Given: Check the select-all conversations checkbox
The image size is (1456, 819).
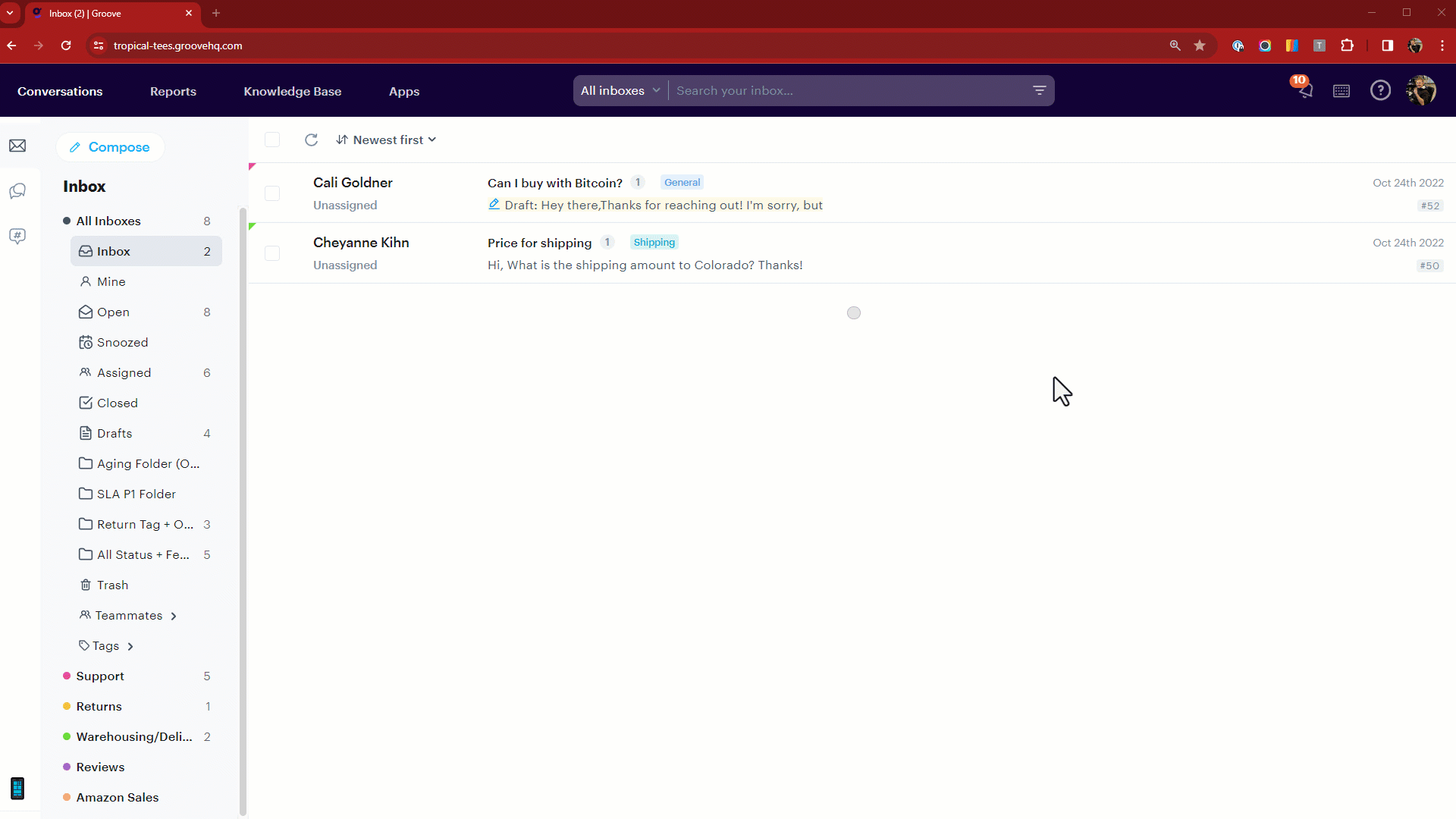Looking at the screenshot, I should [272, 140].
